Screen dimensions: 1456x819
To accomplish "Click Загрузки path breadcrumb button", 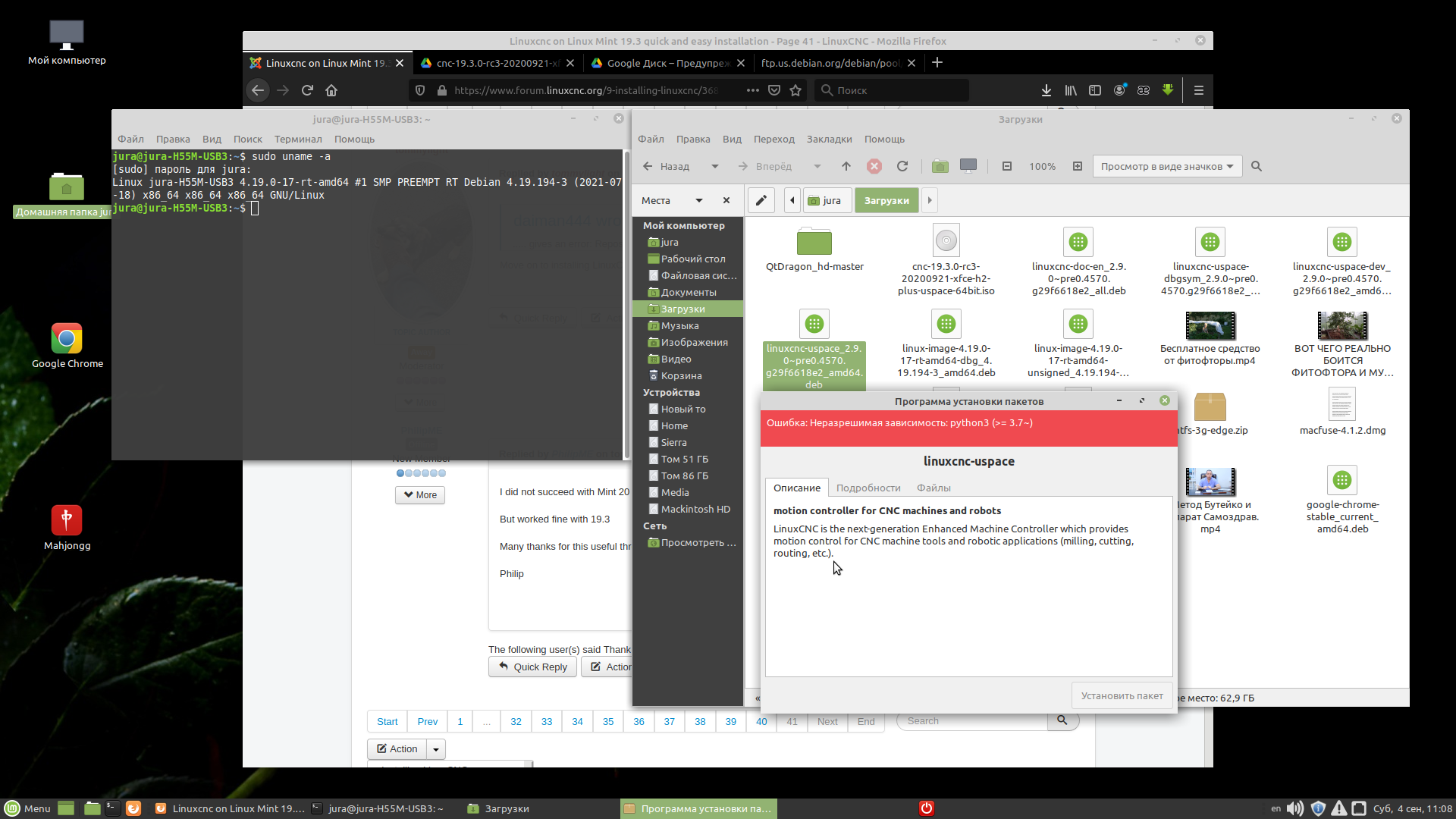I will point(886,200).
